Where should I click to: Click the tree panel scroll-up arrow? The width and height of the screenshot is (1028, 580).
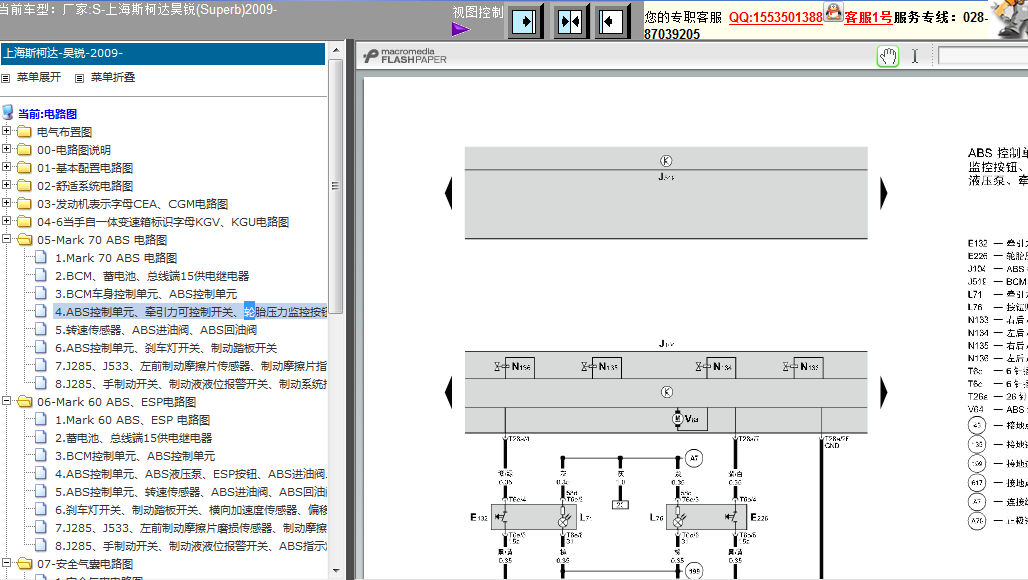[336, 50]
